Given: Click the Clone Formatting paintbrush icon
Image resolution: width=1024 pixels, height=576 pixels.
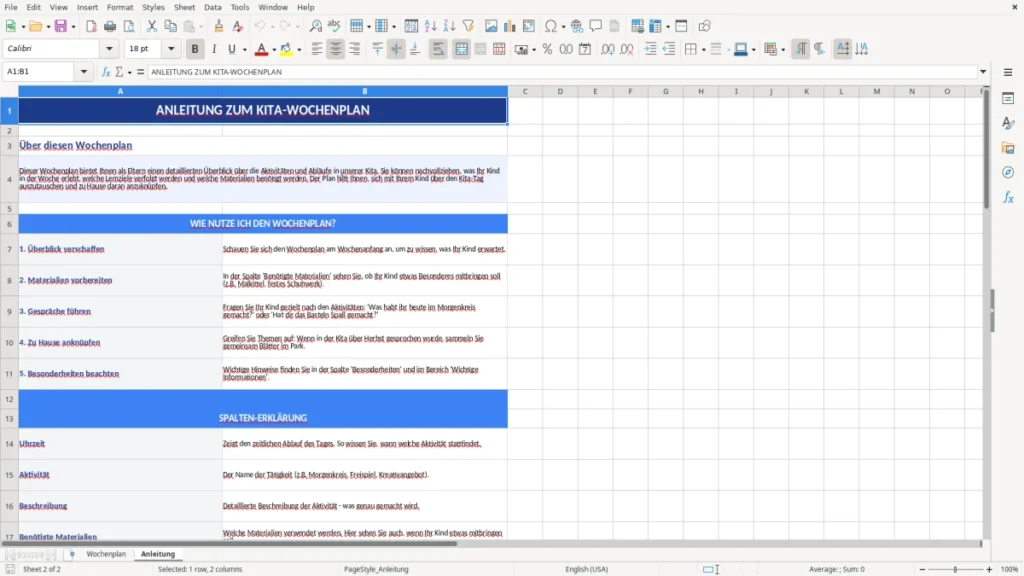Looking at the screenshot, I should click(218, 26).
